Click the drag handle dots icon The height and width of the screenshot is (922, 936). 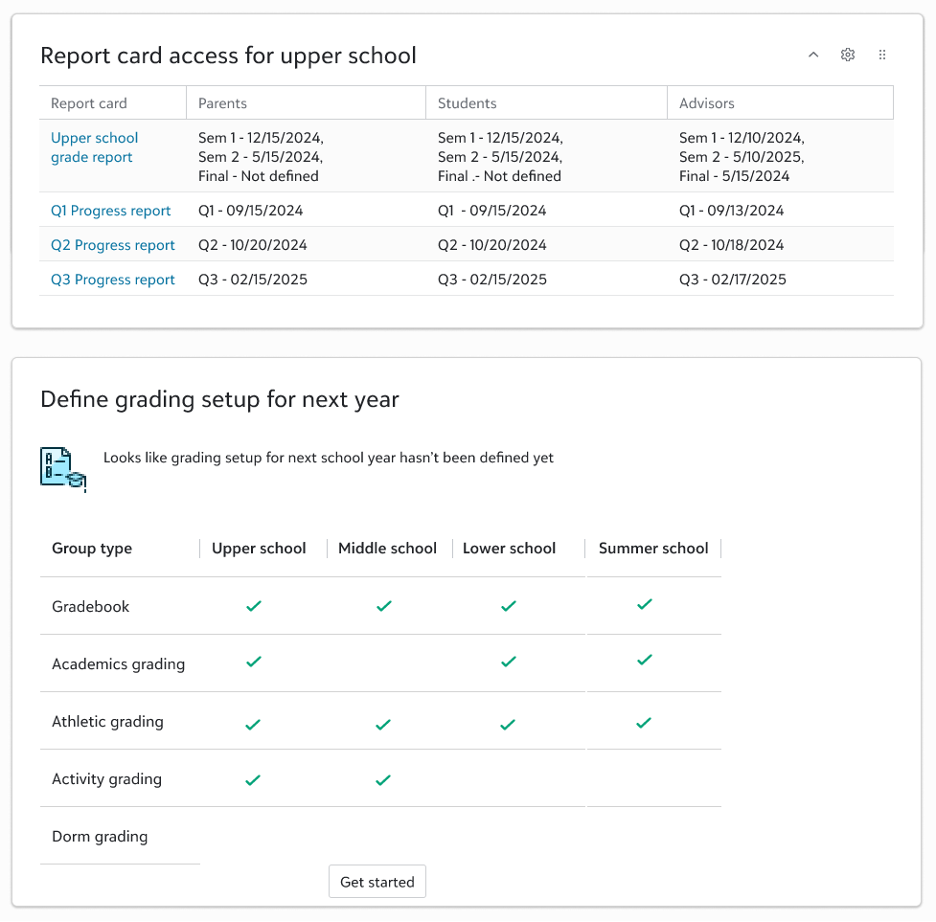[882, 55]
